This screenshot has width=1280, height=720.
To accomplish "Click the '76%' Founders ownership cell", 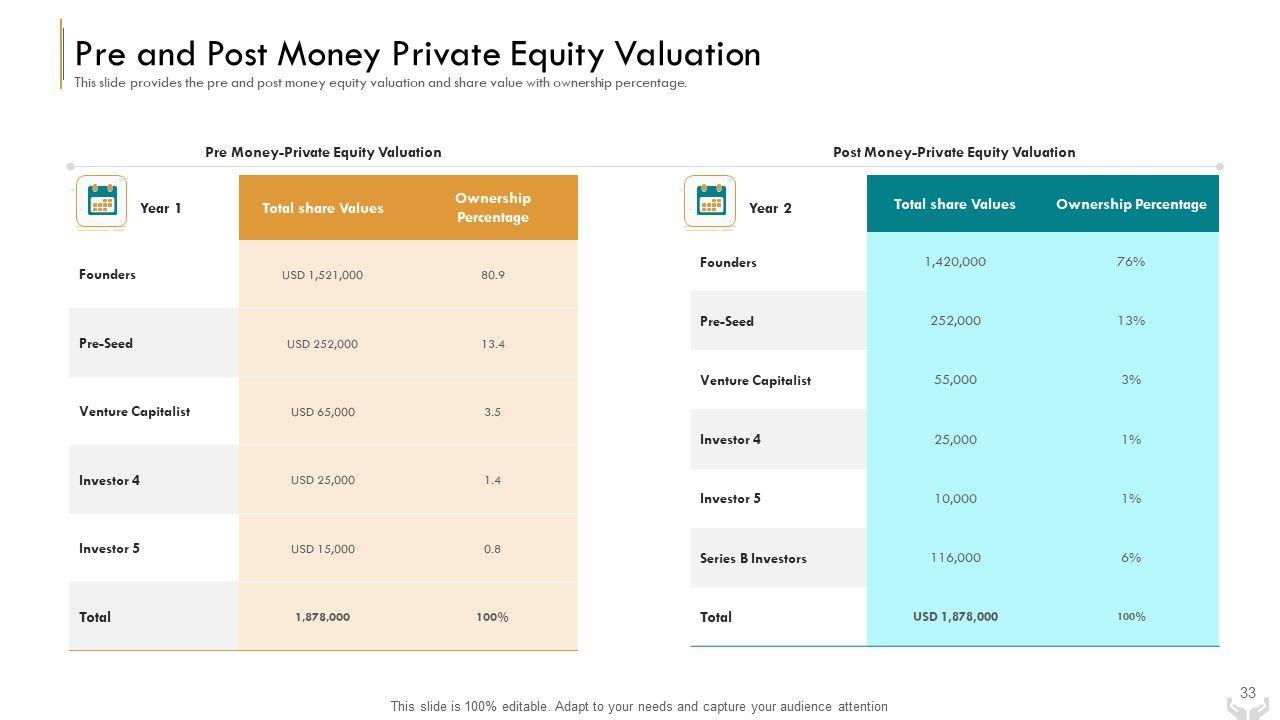I will [x=1131, y=262].
